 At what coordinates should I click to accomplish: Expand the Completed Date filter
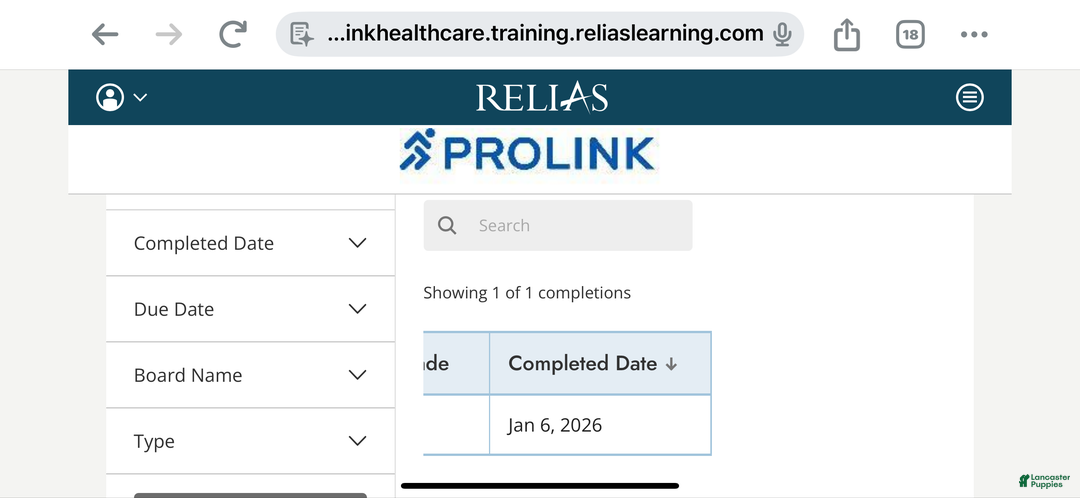click(x=250, y=243)
